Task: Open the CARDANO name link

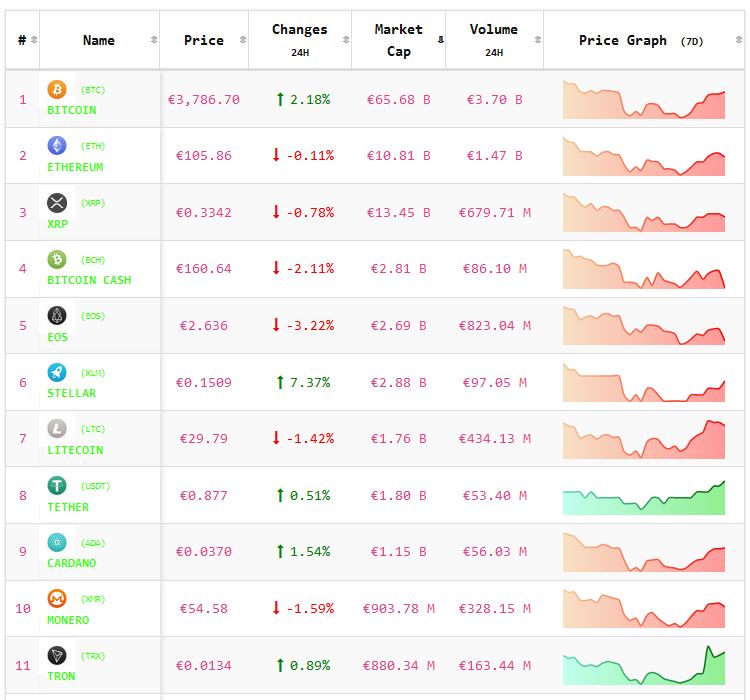Action: pos(72,563)
